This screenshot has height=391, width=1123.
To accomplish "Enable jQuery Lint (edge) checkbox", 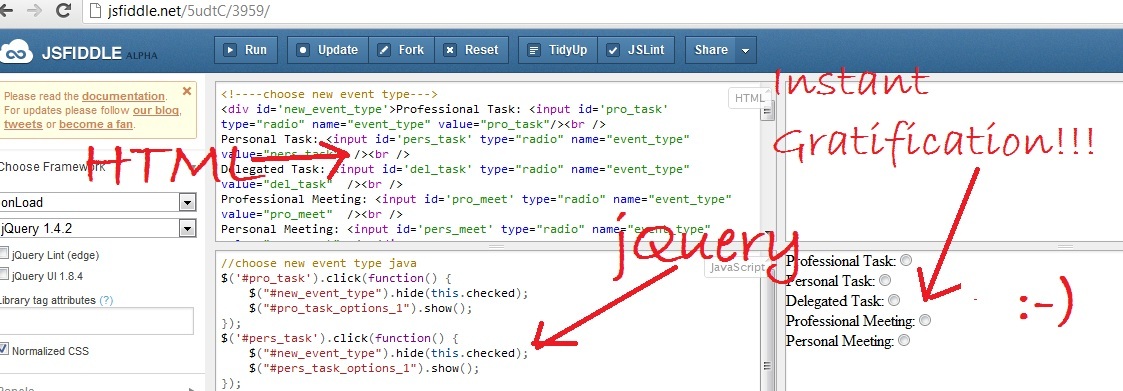I will [4, 253].
